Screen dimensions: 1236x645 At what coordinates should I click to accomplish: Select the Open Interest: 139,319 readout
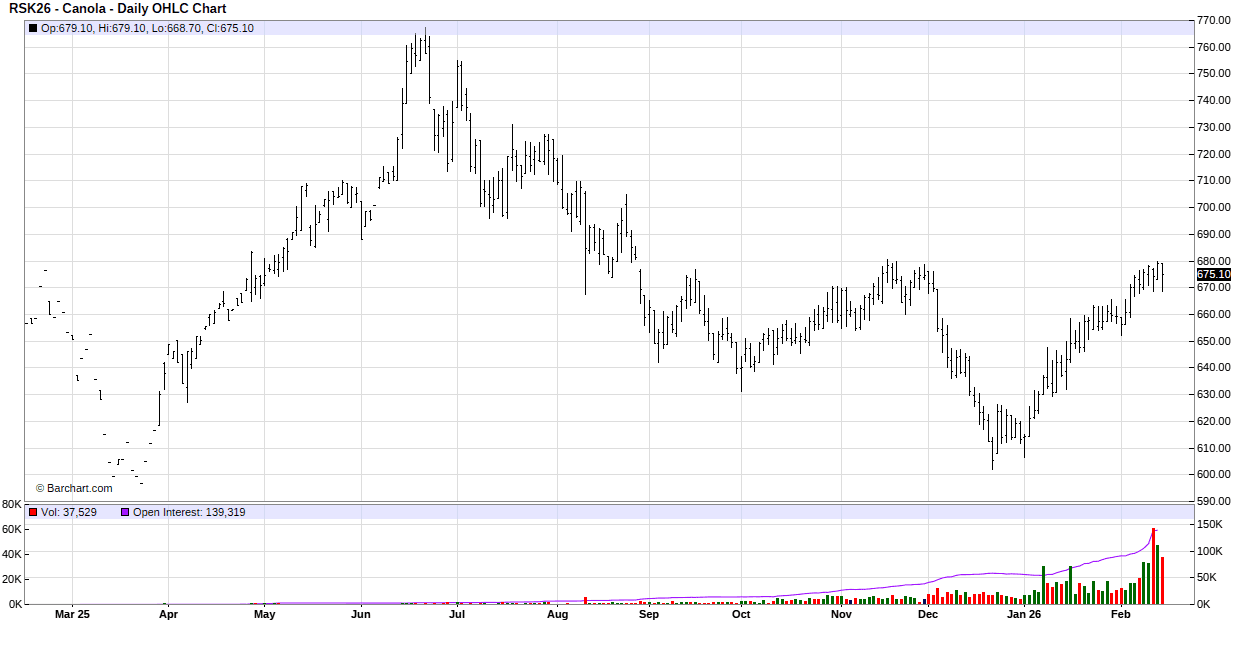(x=189, y=512)
